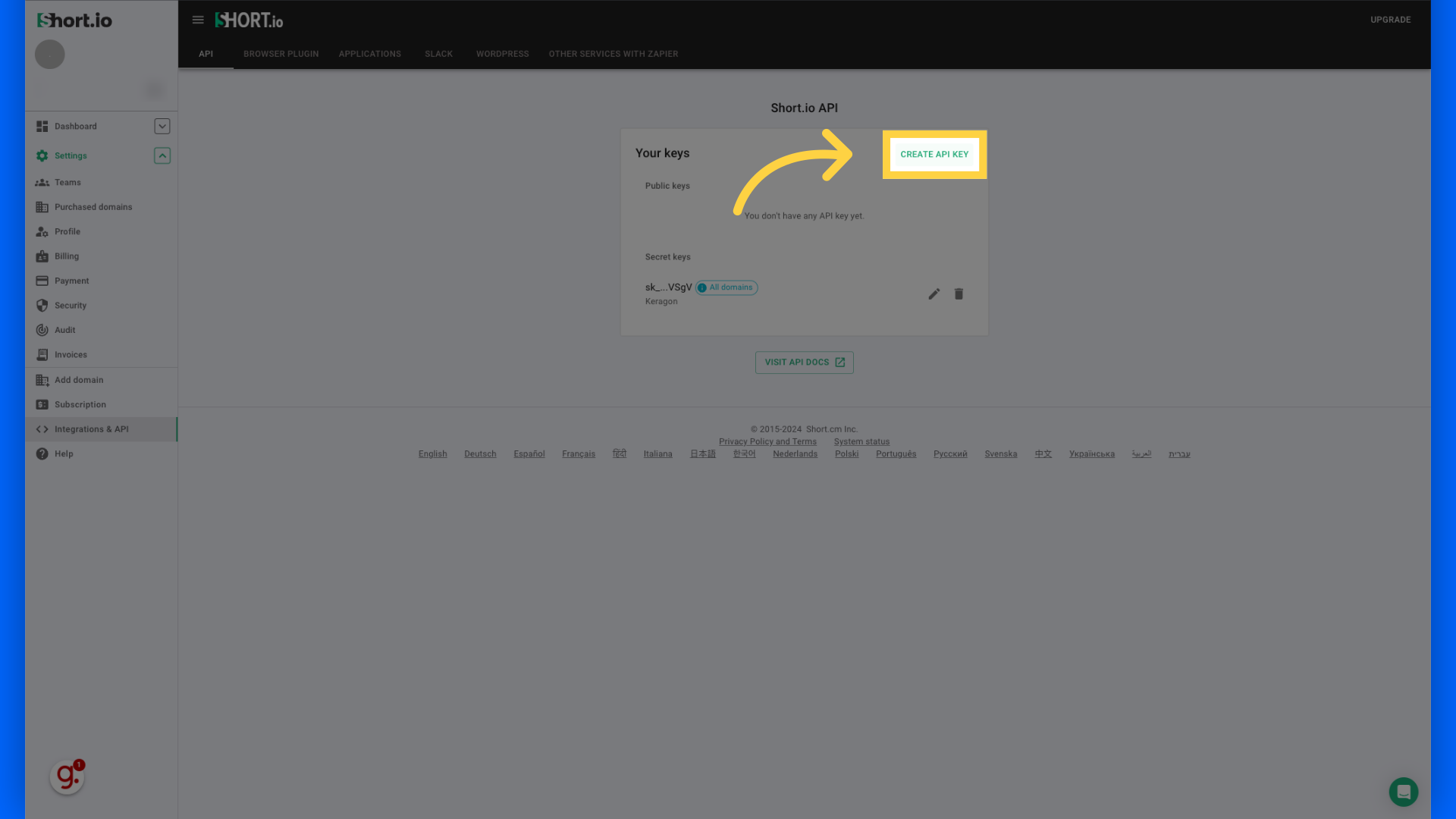Delete the Keragon secret key
The image size is (1456, 819).
coord(959,294)
